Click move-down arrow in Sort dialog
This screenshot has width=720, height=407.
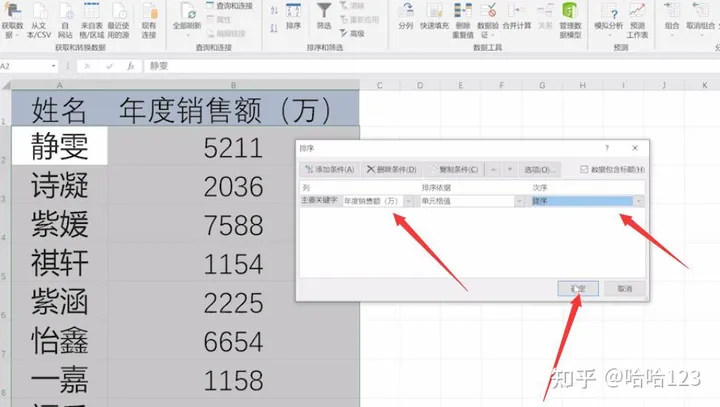(x=510, y=170)
